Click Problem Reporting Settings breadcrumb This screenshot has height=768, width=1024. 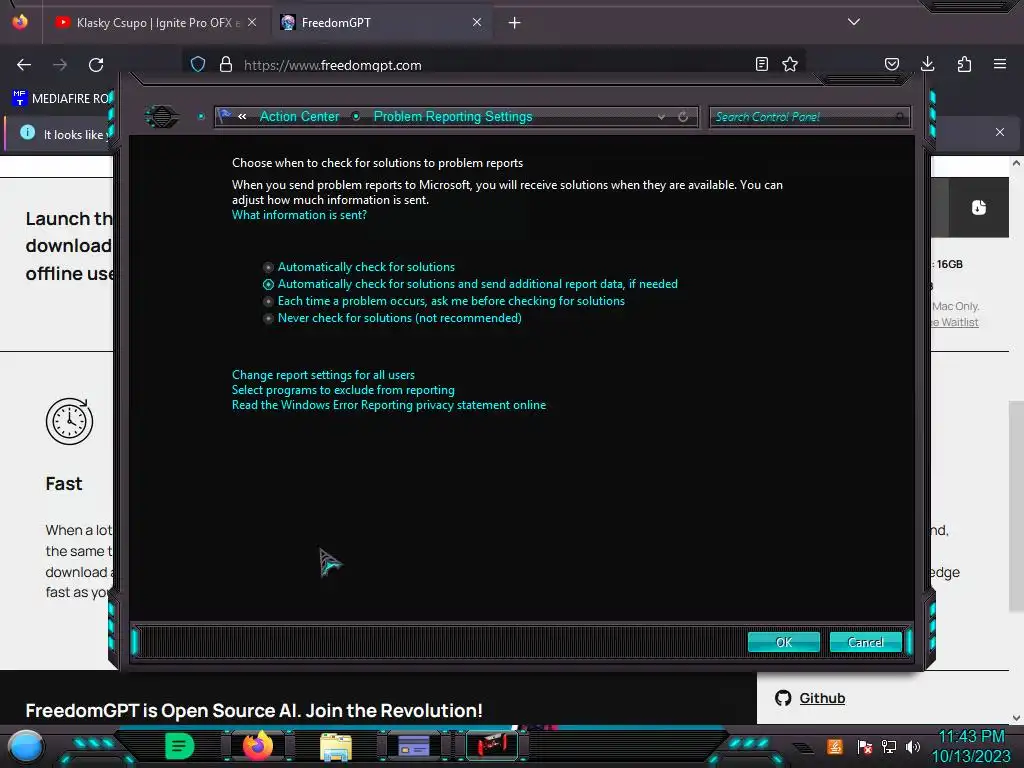tap(453, 116)
